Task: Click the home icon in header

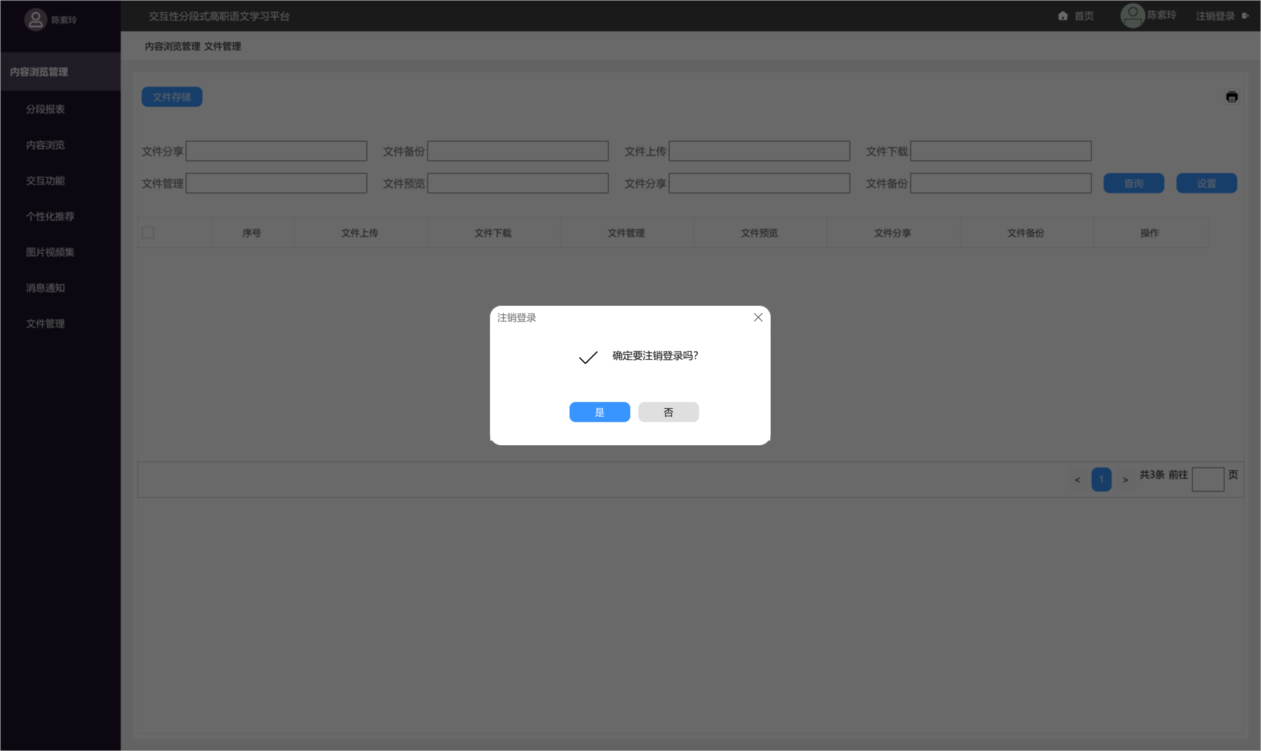Action: click(1063, 16)
